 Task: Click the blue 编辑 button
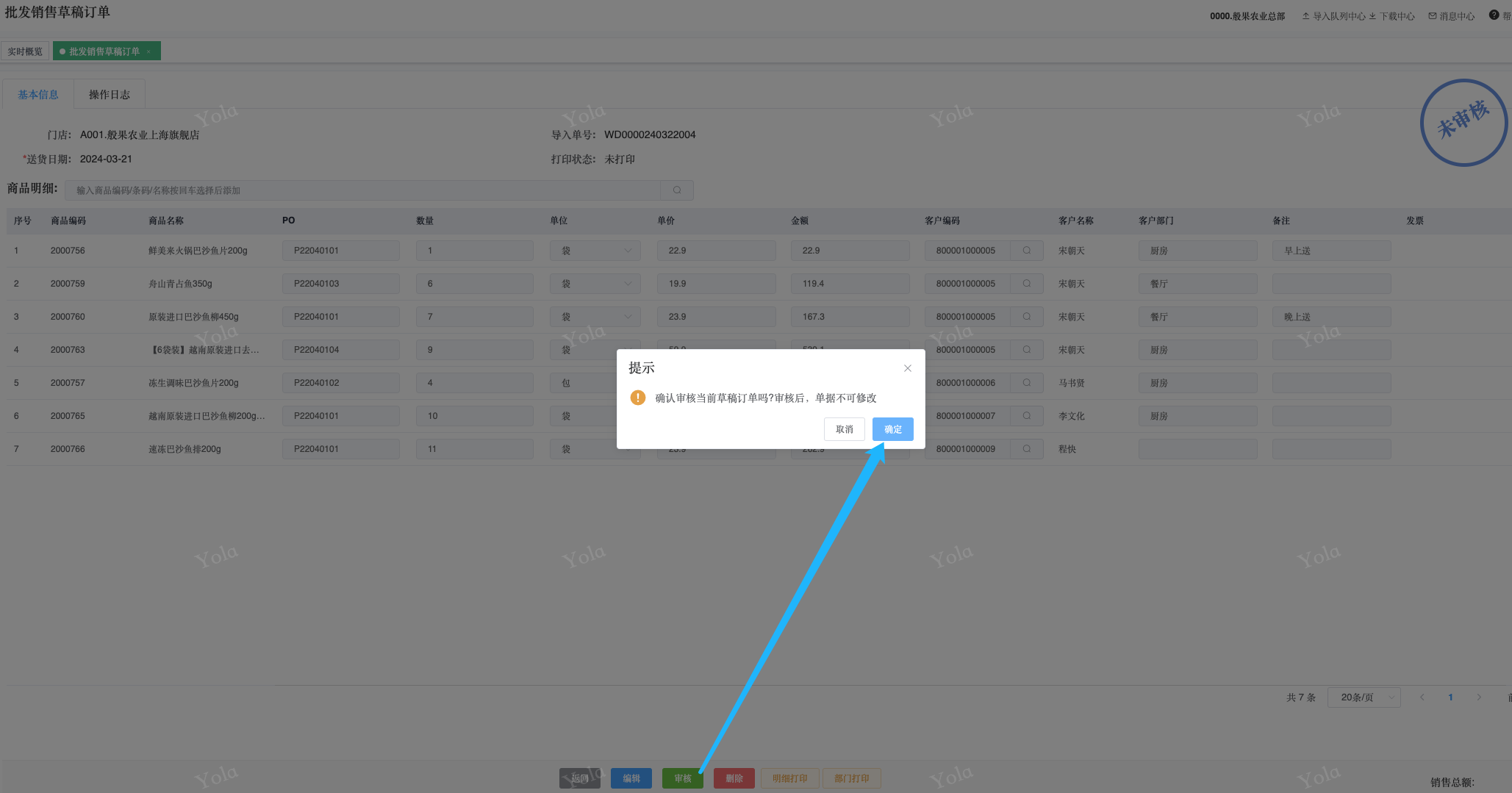(631, 778)
